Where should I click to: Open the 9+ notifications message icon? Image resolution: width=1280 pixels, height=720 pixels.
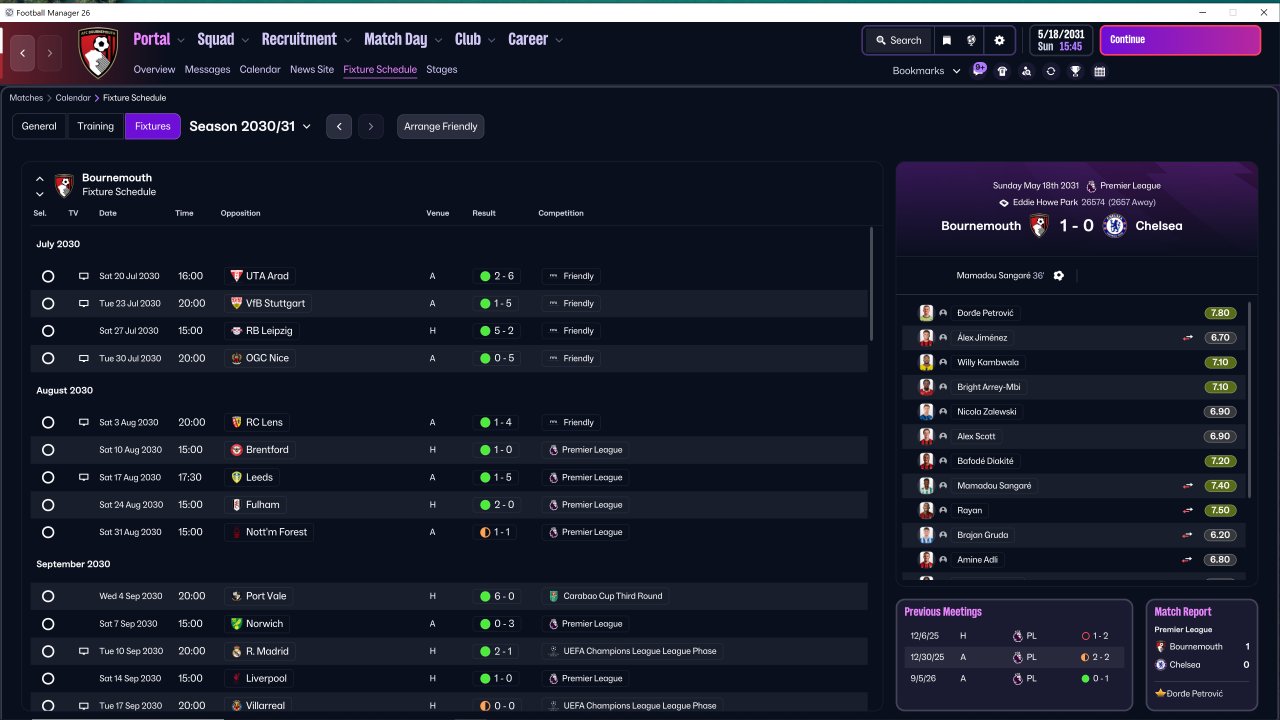click(x=979, y=70)
